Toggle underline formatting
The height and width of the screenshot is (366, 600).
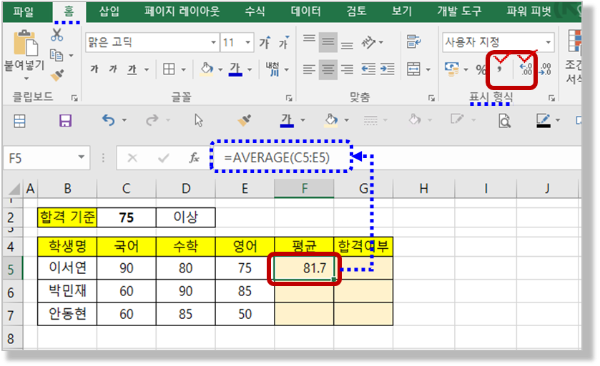(x=132, y=70)
